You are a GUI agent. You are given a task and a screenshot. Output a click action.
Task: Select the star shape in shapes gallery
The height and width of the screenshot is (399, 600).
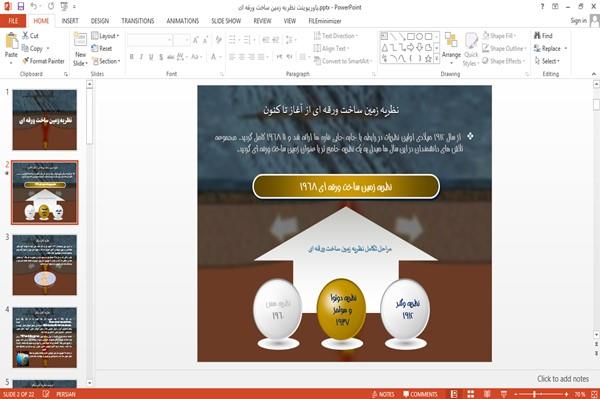429,59
